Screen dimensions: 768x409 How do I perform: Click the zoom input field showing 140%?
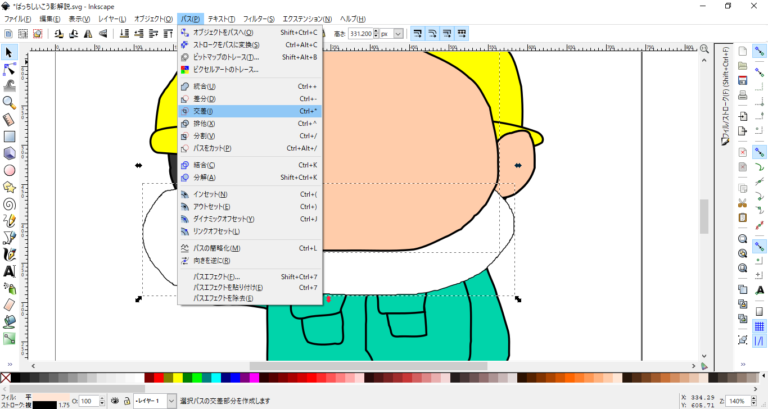tap(738, 401)
